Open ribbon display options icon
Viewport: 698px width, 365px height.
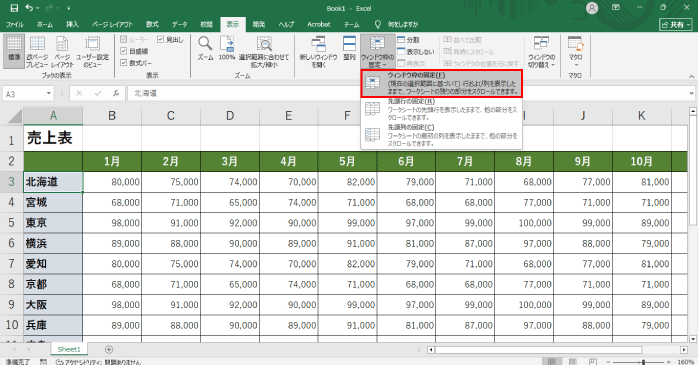616,8
